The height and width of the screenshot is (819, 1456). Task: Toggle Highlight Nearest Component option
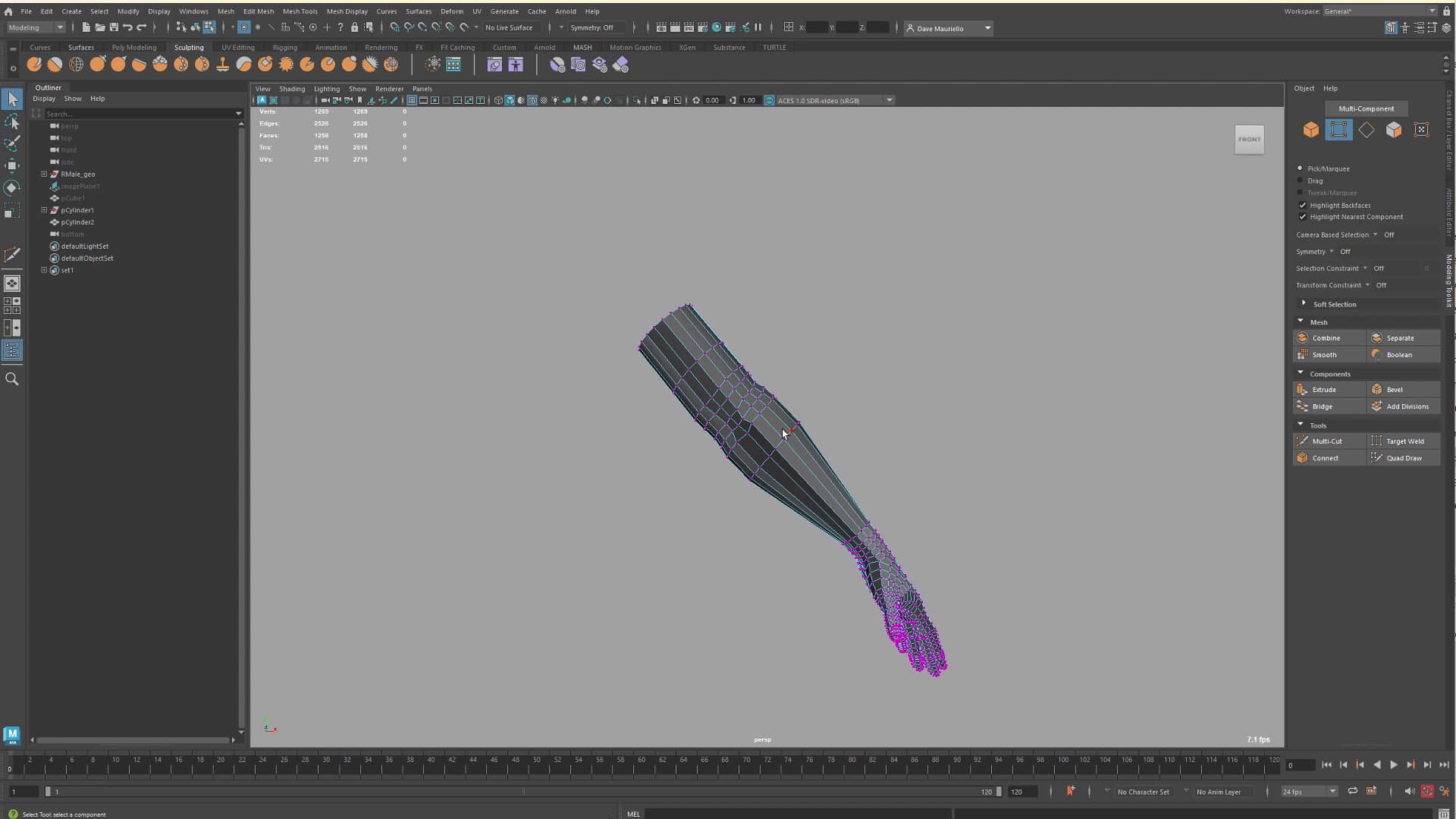[x=1303, y=217]
